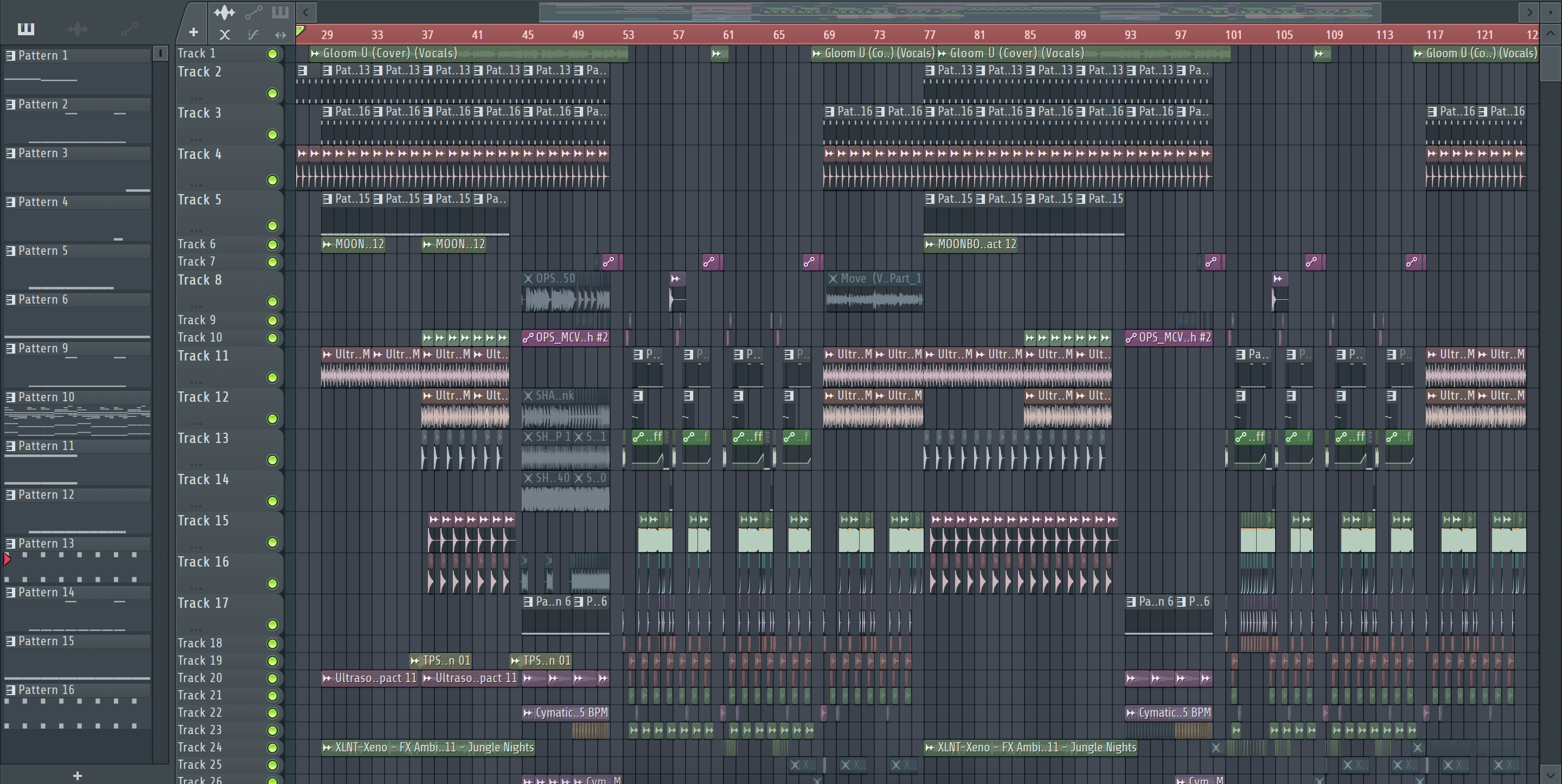Open the MOONBO..act 12 clip menu

tap(930, 245)
